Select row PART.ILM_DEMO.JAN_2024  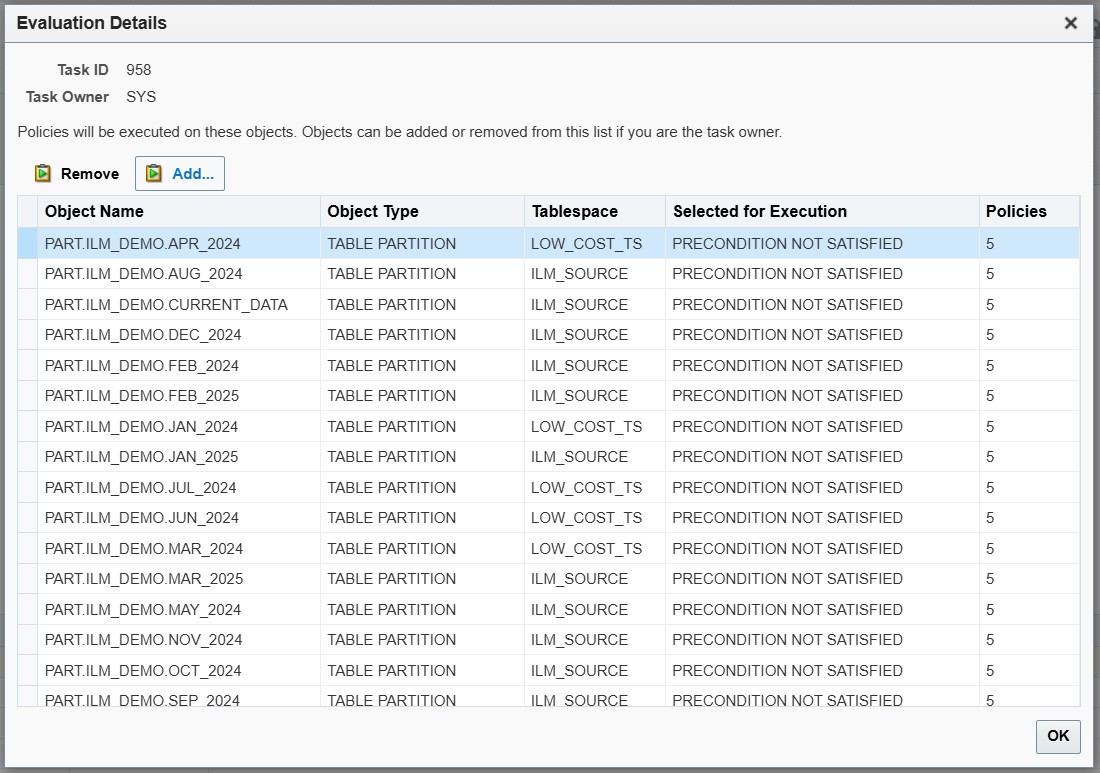(142, 427)
